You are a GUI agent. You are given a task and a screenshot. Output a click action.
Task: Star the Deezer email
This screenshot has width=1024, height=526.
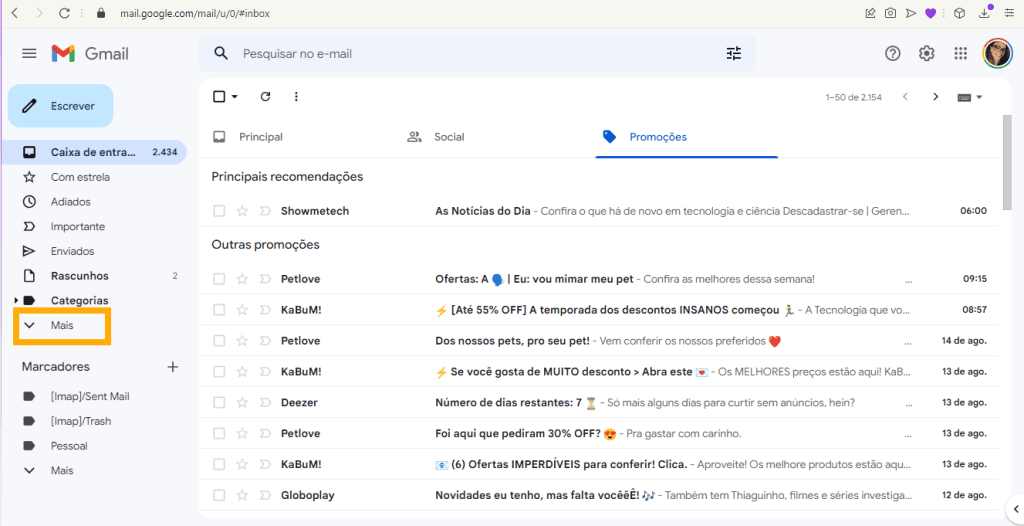(x=242, y=403)
